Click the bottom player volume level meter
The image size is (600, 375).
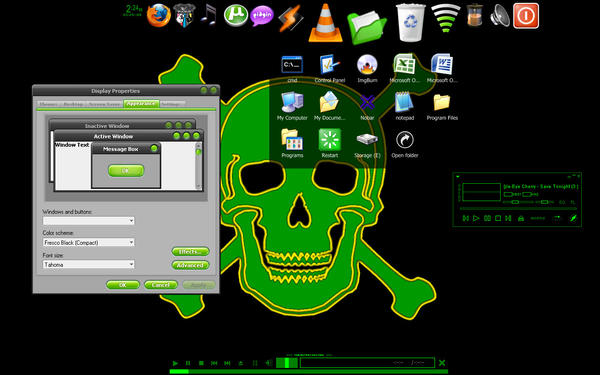(x=287, y=363)
